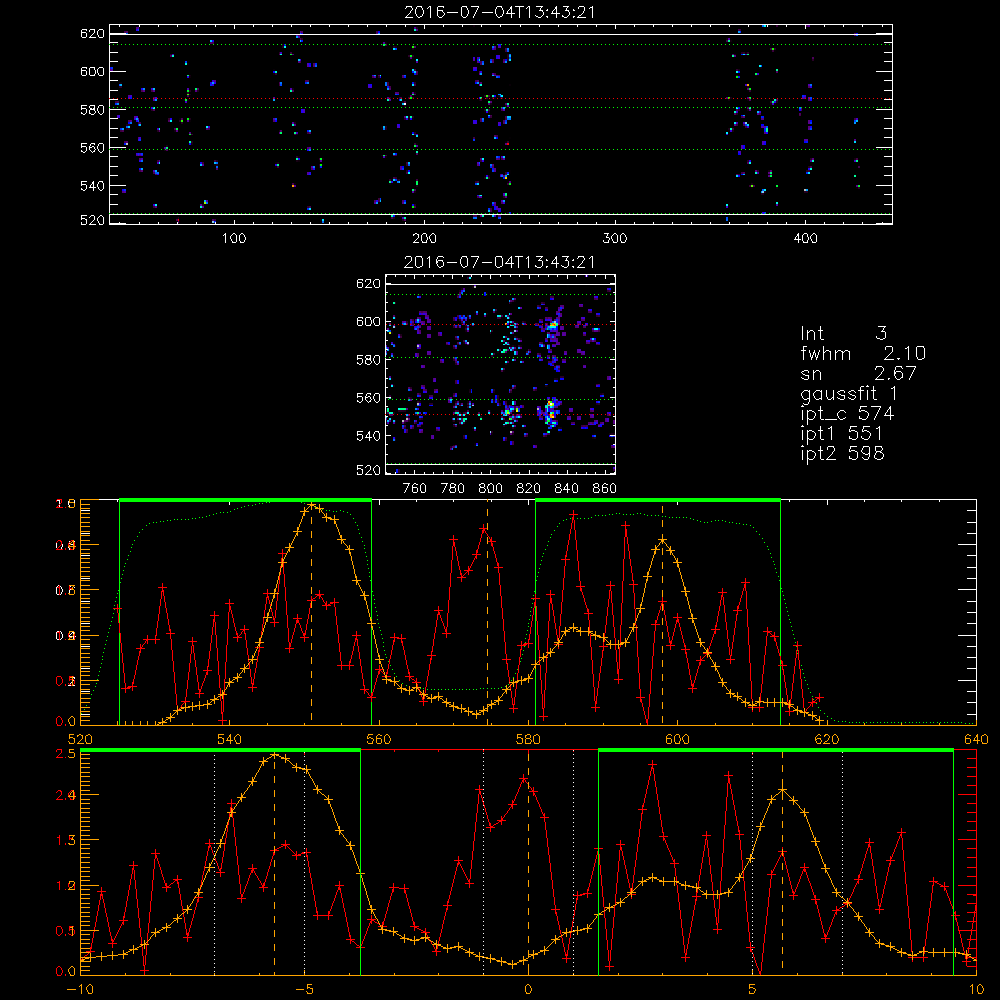Click the x-axis tick label 800 of the middle image

point(490,489)
